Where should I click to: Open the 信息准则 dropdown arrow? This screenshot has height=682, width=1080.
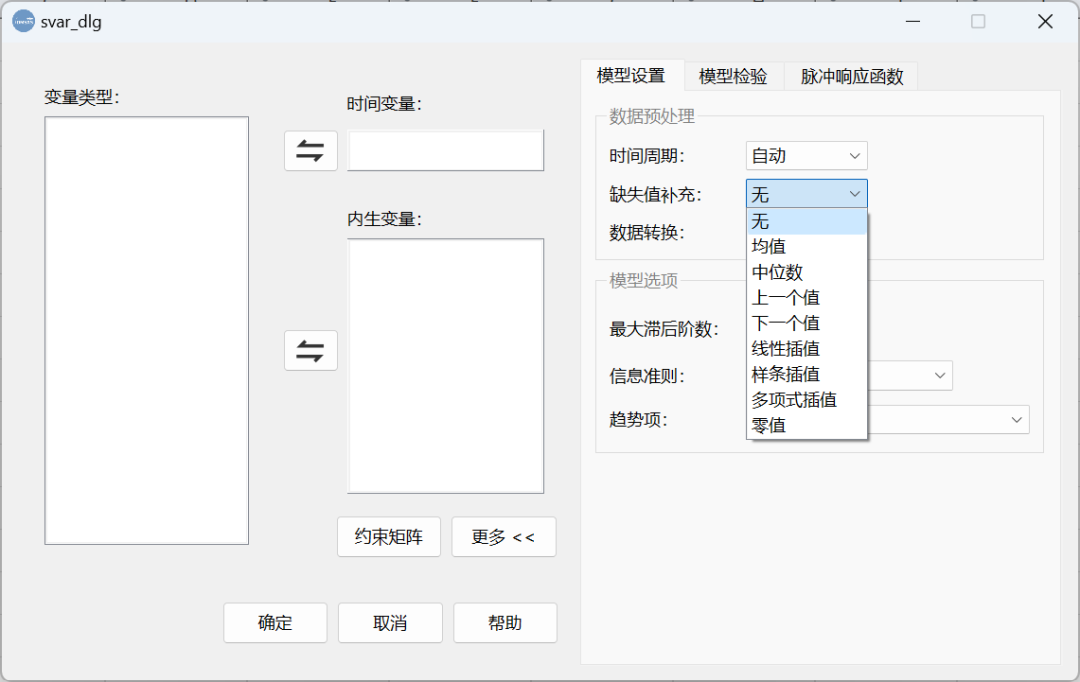click(940, 375)
